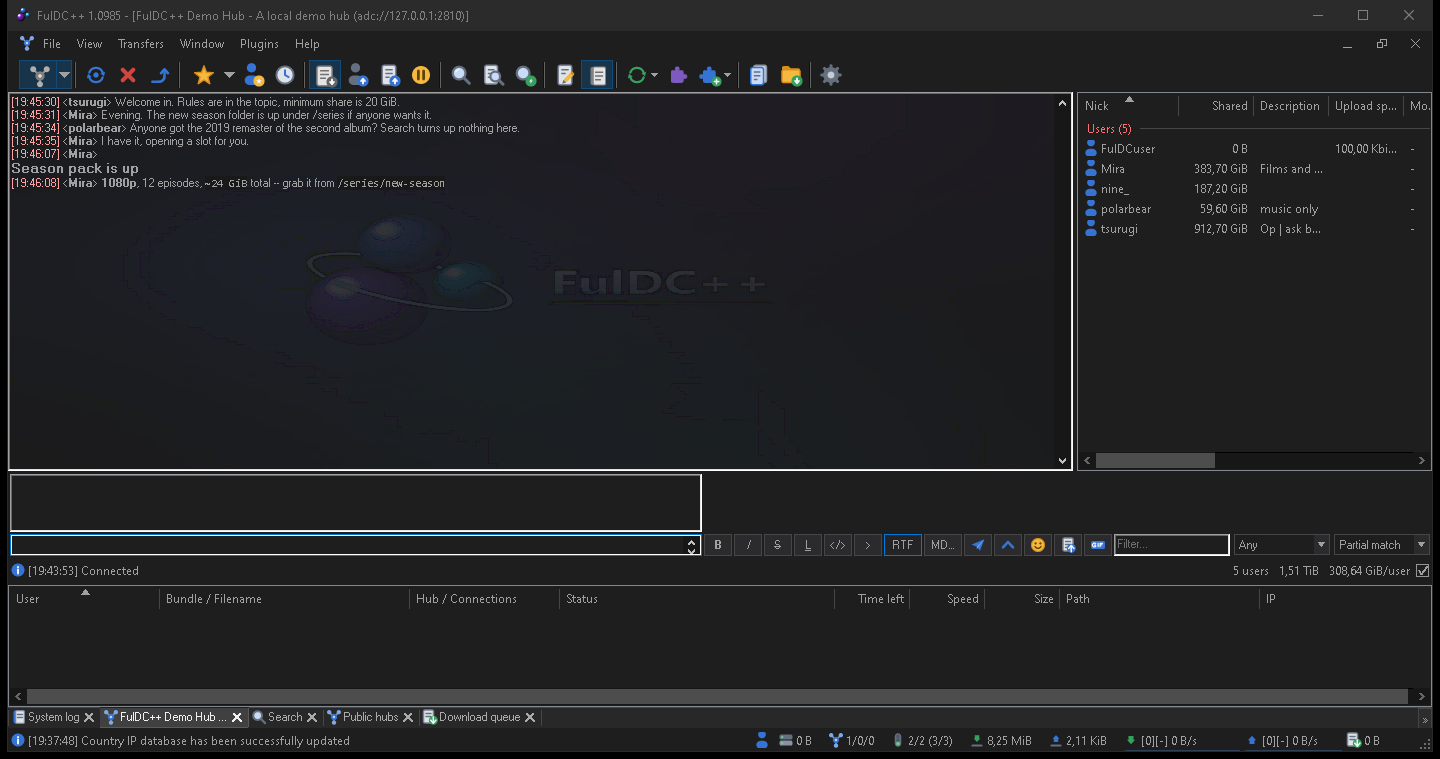Viewport: 1440px width, 759px height.
Task: Toggle RTF chat mode
Action: (x=903, y=545)
